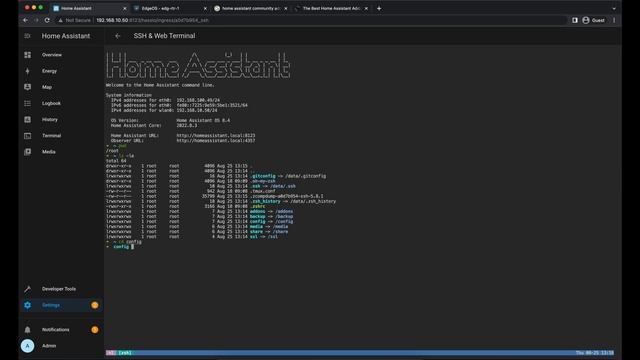Click the addons symlink entry

(x=258, y=211)
